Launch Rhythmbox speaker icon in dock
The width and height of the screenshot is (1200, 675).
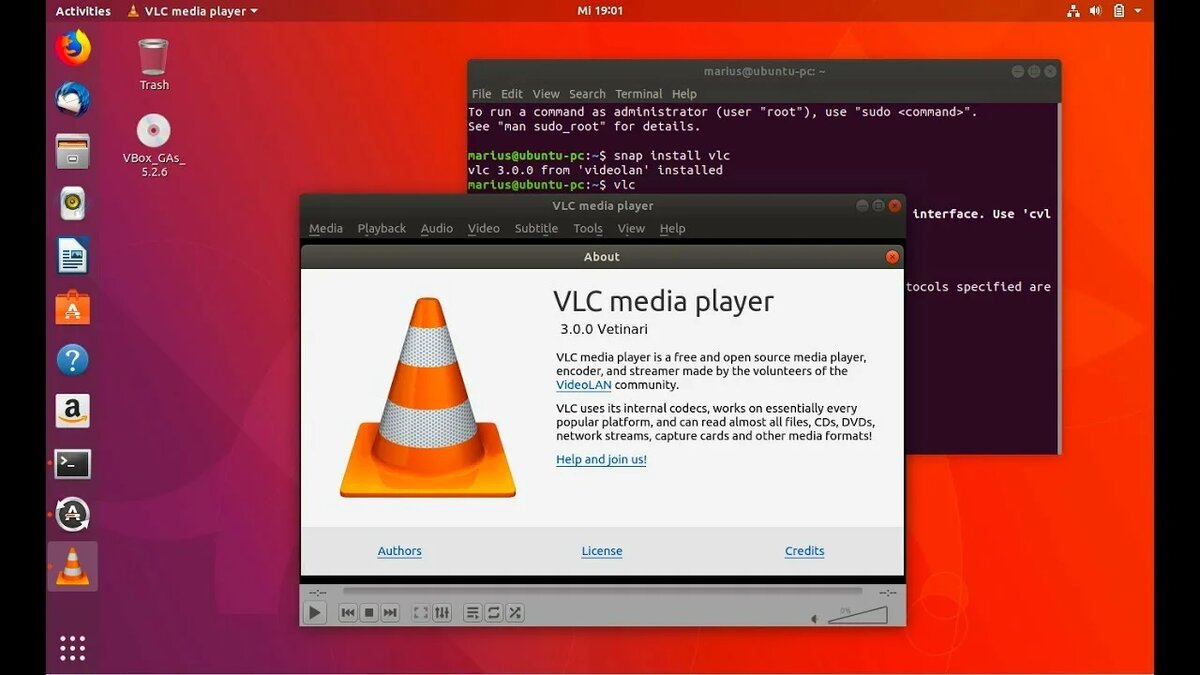72,204
